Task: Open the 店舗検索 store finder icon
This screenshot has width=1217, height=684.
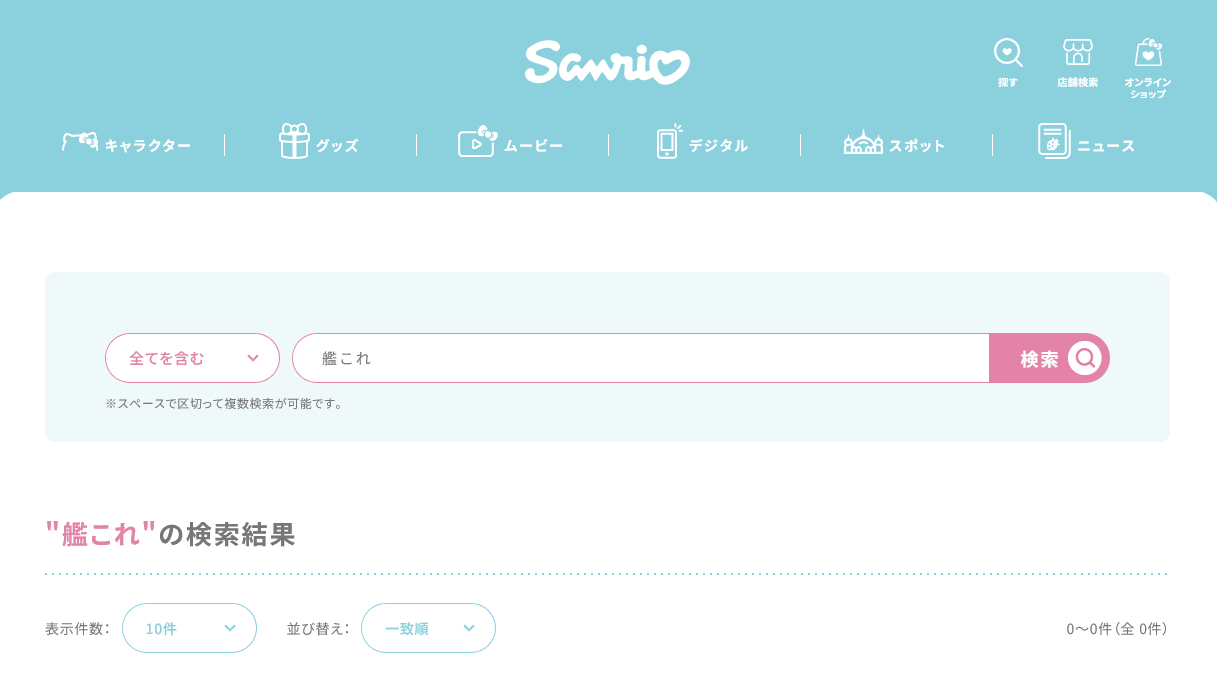Action: [1077, 52]
